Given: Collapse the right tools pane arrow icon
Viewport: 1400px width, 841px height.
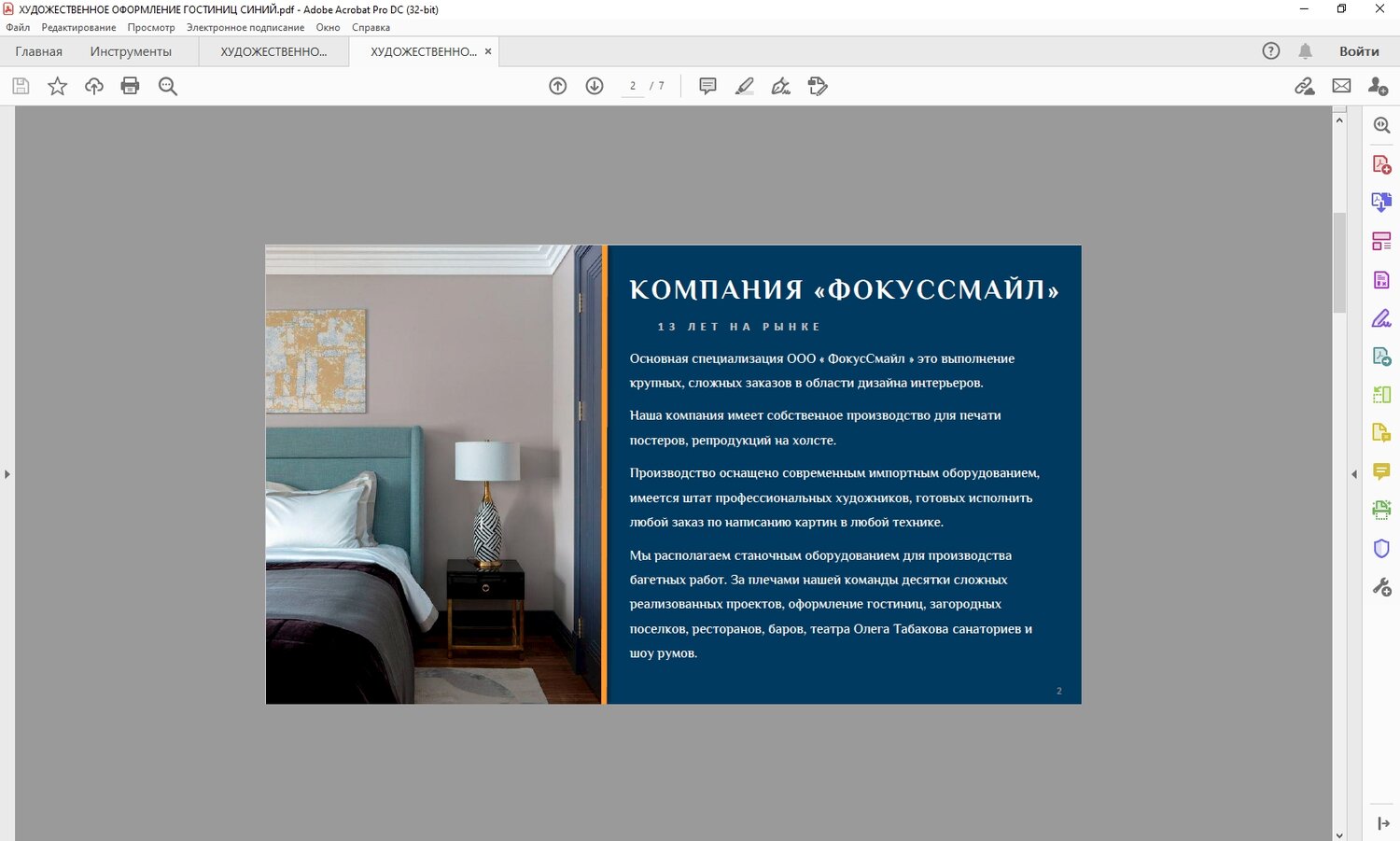Looking at the screenshot, I should click(x=1383, y=823).
